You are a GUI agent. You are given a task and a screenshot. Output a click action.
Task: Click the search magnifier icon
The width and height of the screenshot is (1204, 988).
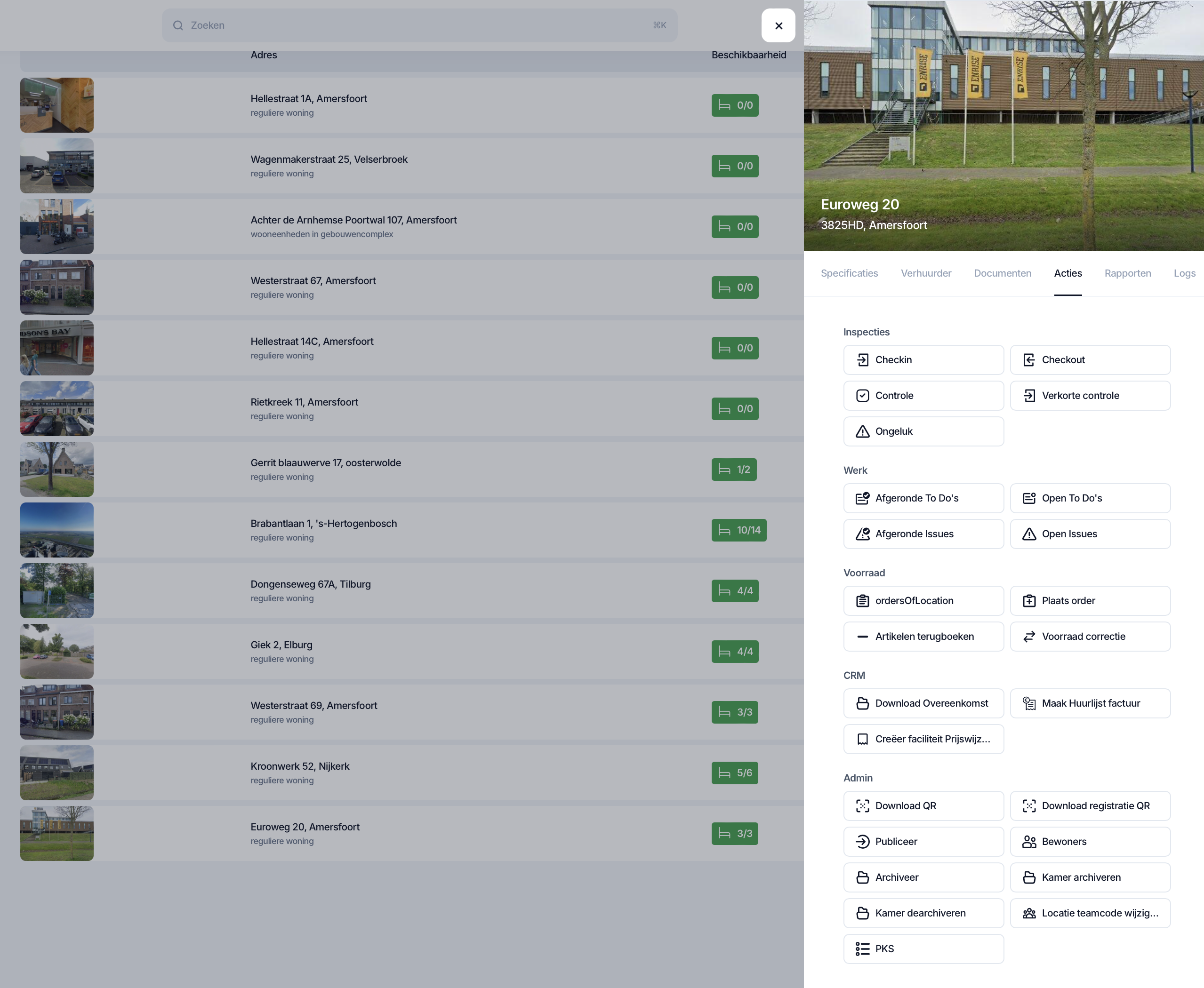click(178, 25)
